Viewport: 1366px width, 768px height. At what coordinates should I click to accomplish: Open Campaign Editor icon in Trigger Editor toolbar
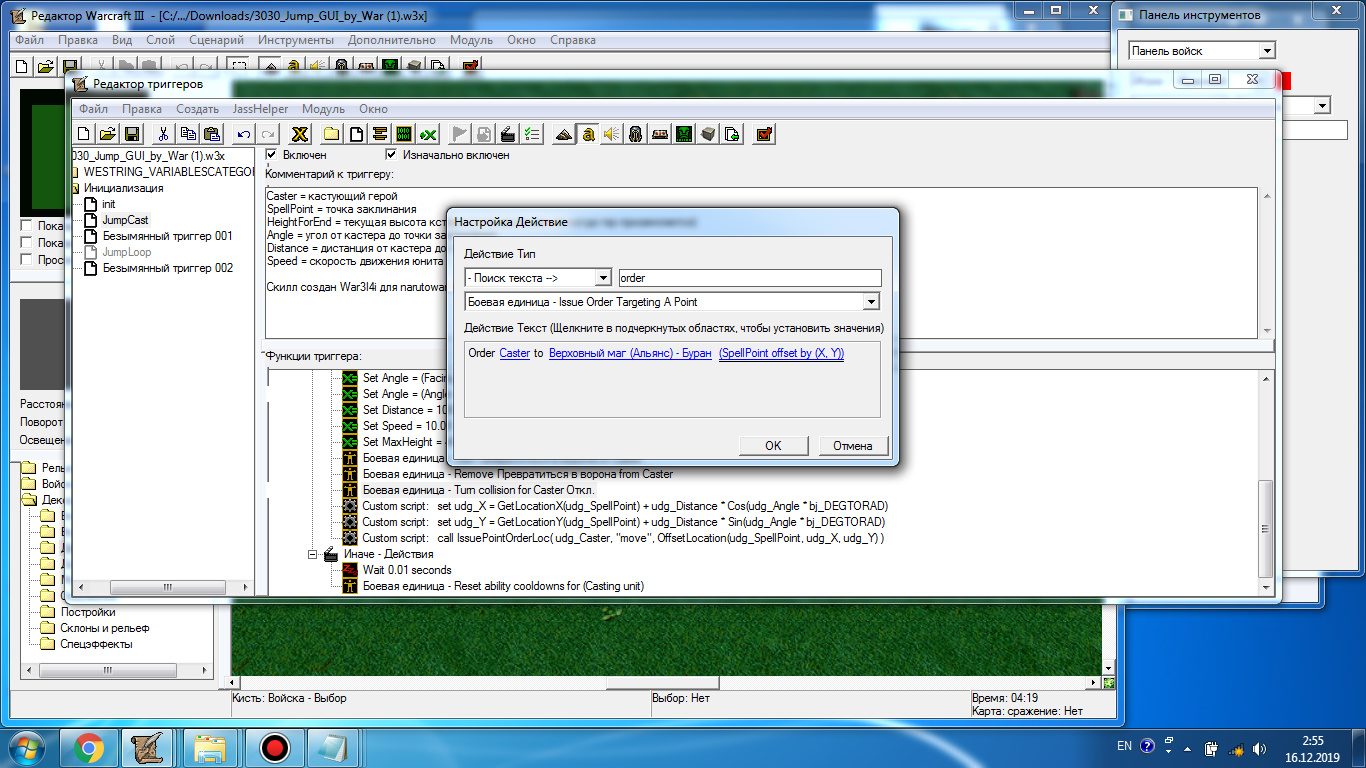point(660,134)
